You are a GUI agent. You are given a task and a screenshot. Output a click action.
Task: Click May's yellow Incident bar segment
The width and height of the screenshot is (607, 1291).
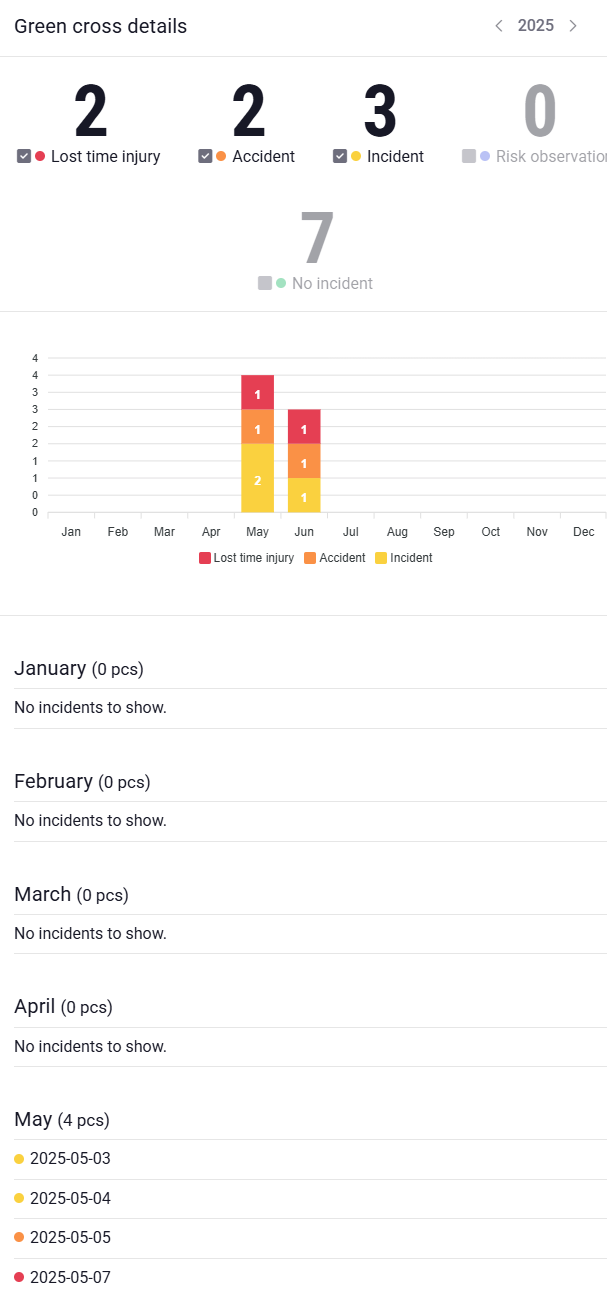pyautogui.click(x=257, y=478)
